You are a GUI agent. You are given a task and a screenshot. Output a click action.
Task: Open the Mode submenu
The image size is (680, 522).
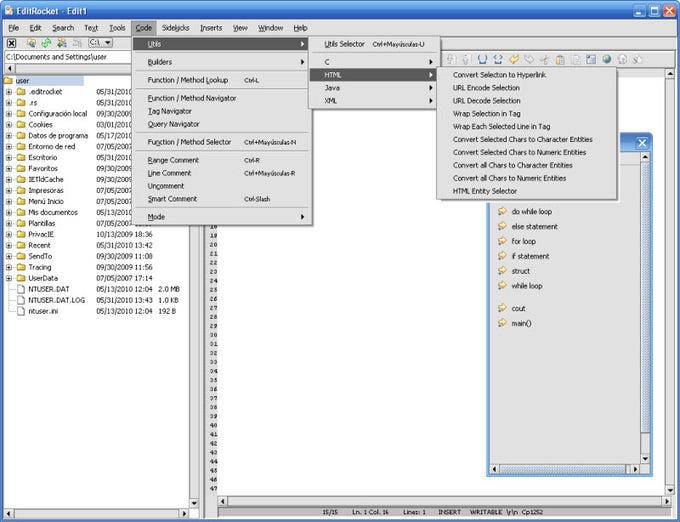coord(222,217)
